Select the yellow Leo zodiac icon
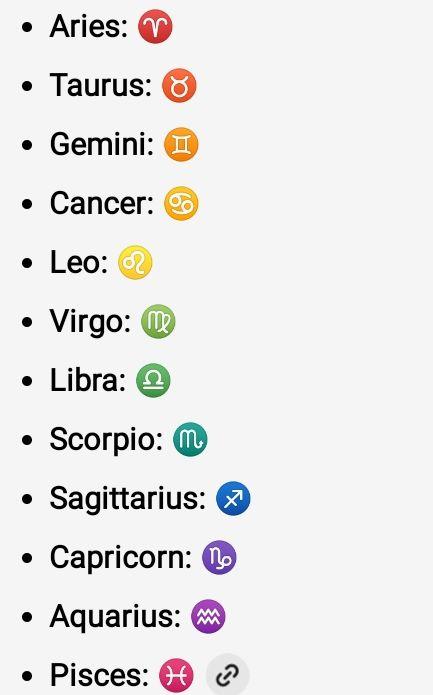The width and height of the screenshot is (433, 695). (x=135, y=262)
